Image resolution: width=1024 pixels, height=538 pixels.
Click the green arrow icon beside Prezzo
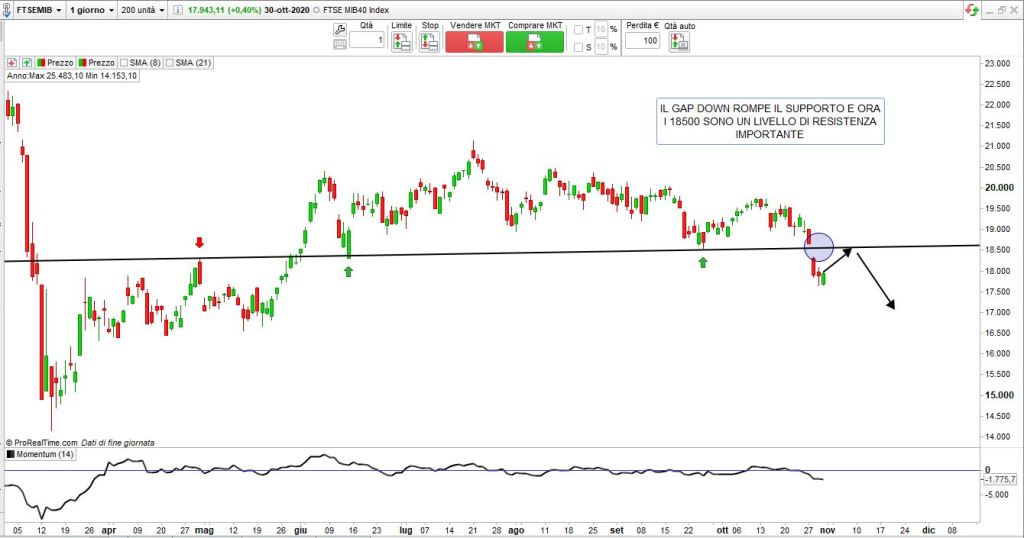[x=26, y=62]
